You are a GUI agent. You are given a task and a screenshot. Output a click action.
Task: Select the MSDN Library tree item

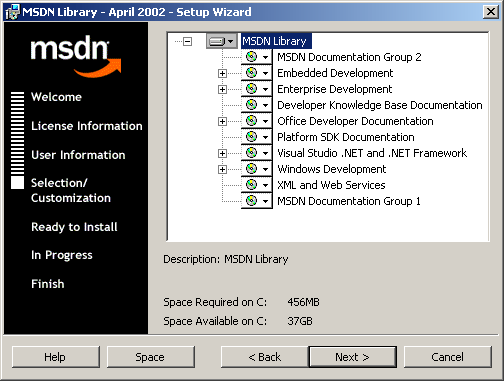(x=276, y=41)
